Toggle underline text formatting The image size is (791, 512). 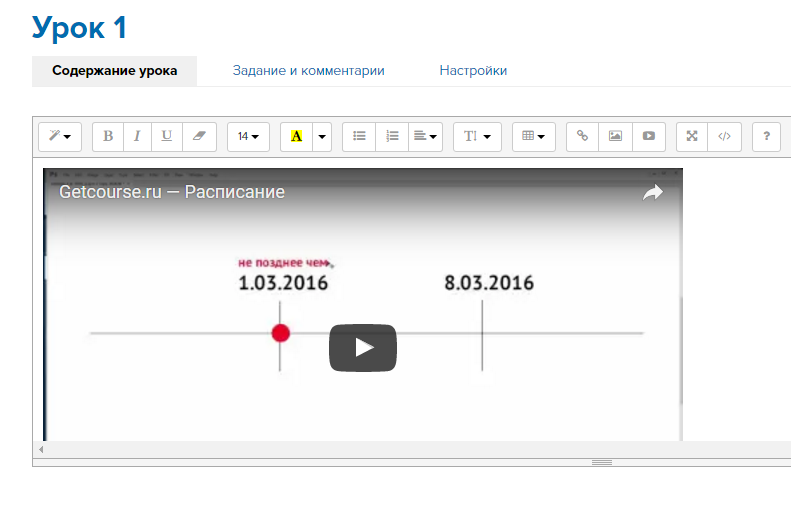(x=166, y=136)
